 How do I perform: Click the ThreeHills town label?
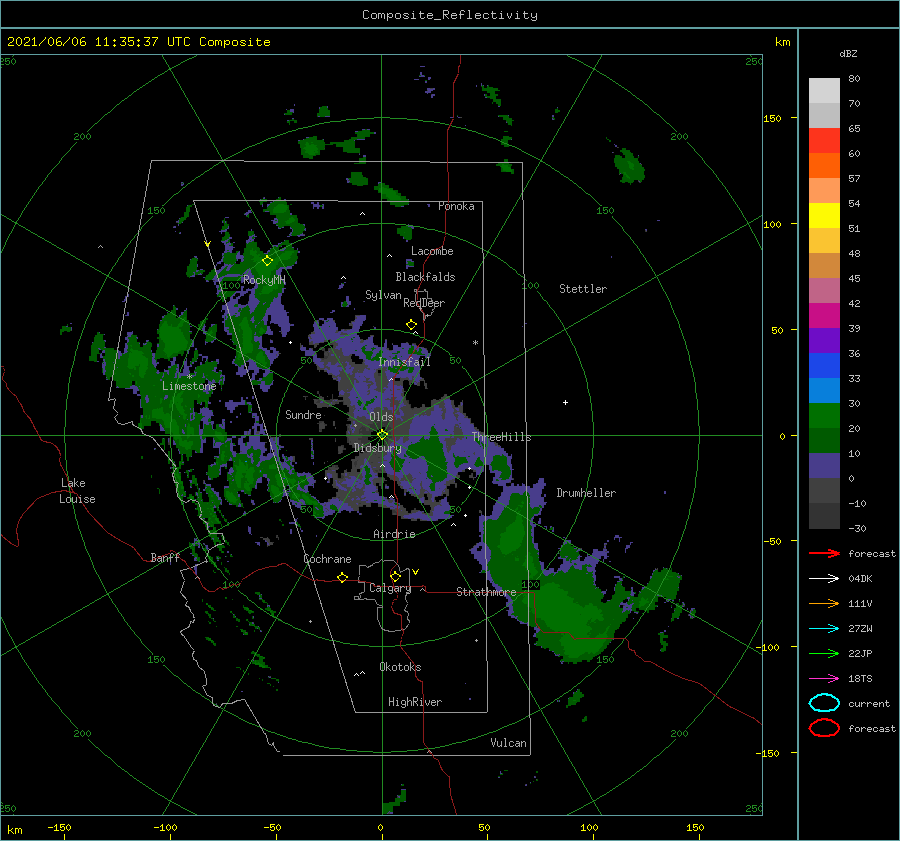(x=501, y=437)
